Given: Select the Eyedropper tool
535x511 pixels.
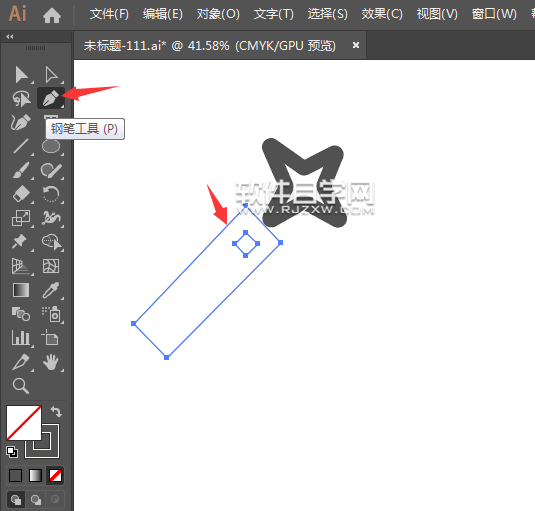Looking at the screenshot, I should [51, 290].
